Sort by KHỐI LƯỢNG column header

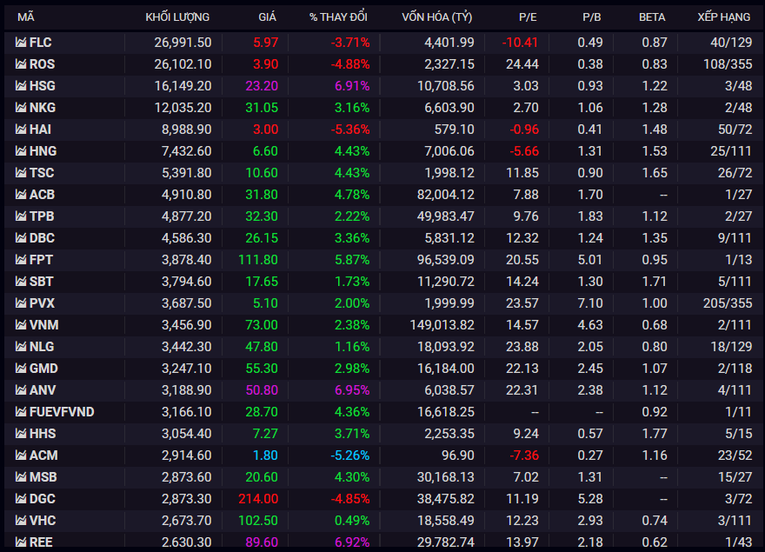point(177,18)
